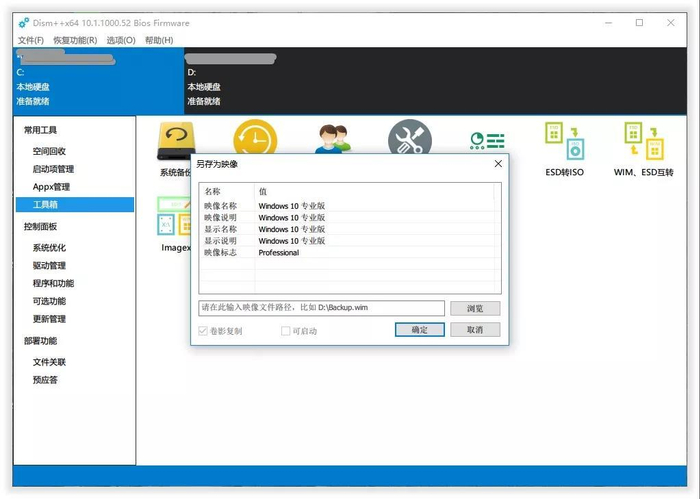Open 程序和功能 in the sidebar

53,283
